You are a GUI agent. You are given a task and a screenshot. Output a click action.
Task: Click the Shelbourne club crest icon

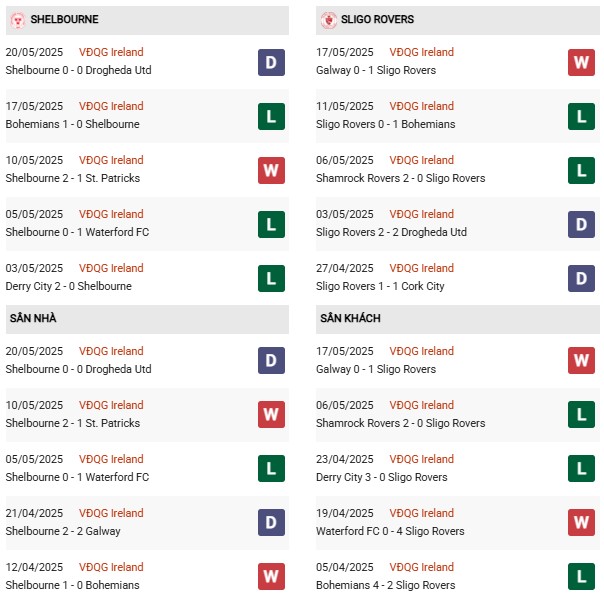coord(18,20)
